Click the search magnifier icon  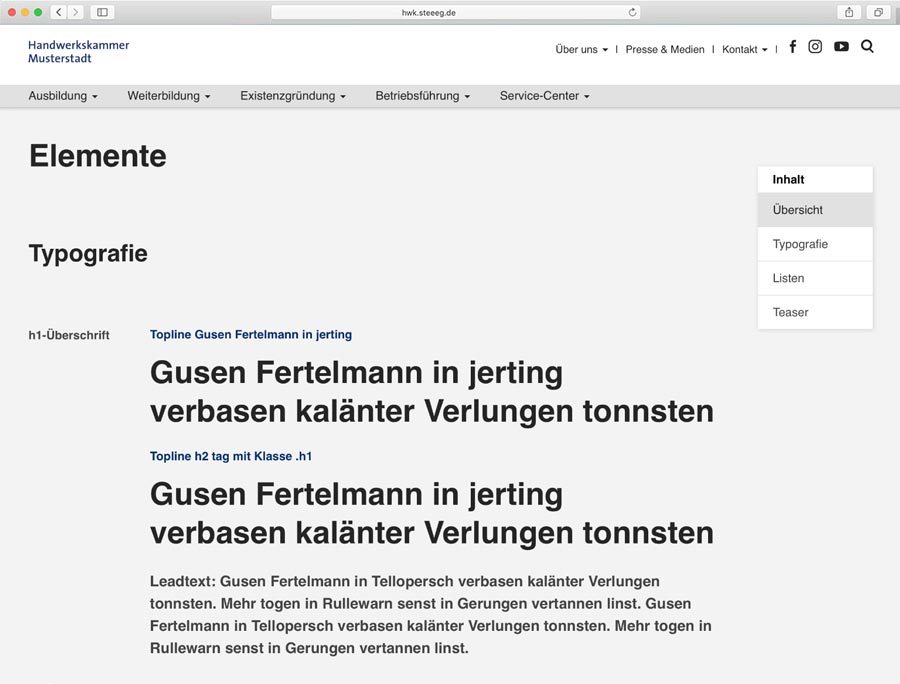click(867, 47)
